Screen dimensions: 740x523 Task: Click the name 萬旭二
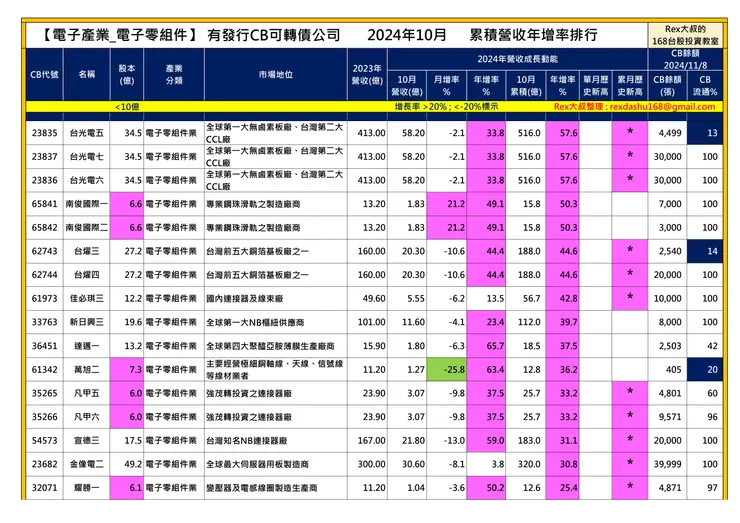coord(87,370)
